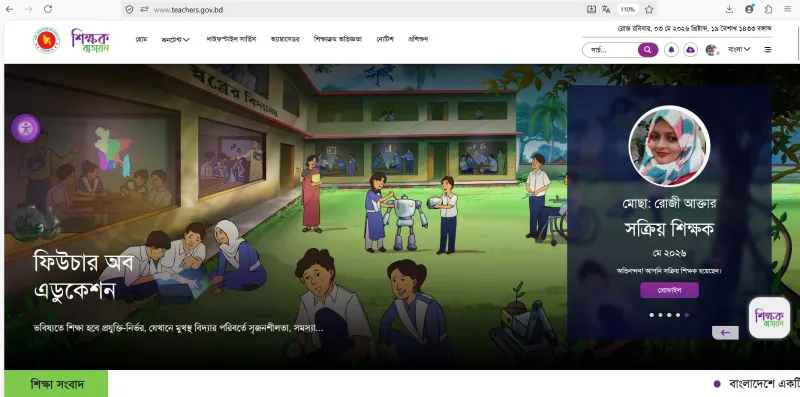Open the site permissions icon beside the shield
The height and width of the screenshot is (397, 800).
144,9
